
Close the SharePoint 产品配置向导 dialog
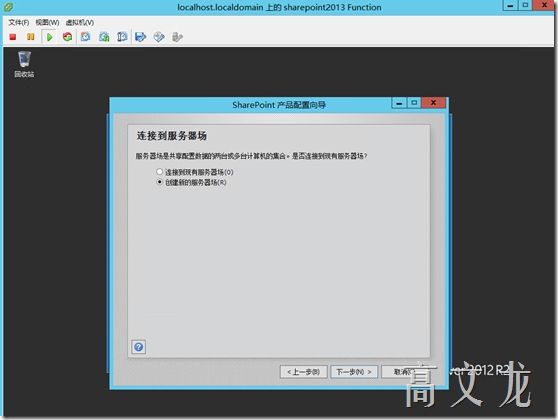click(433, 103)
